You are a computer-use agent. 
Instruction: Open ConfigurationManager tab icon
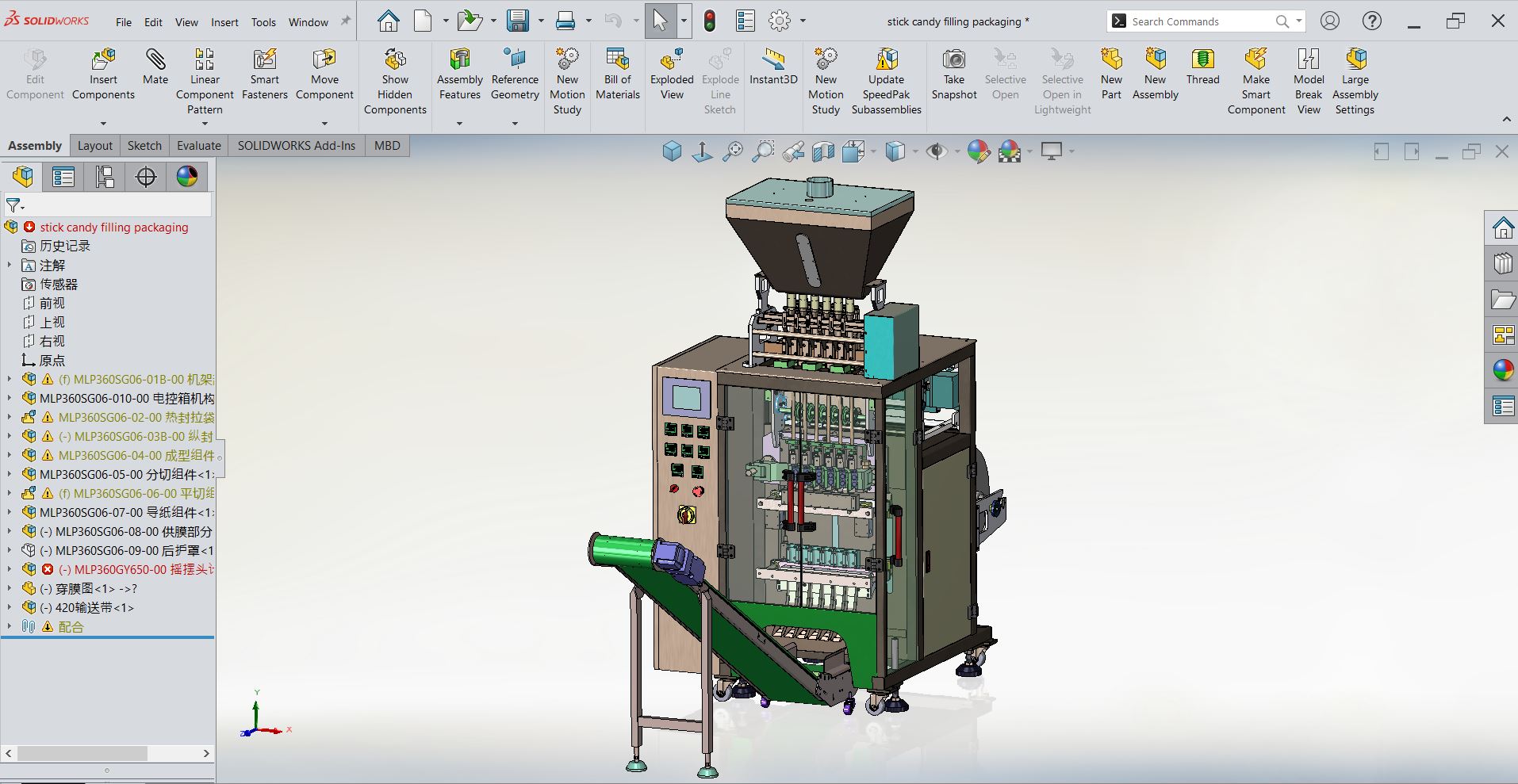tap(105, 176)
